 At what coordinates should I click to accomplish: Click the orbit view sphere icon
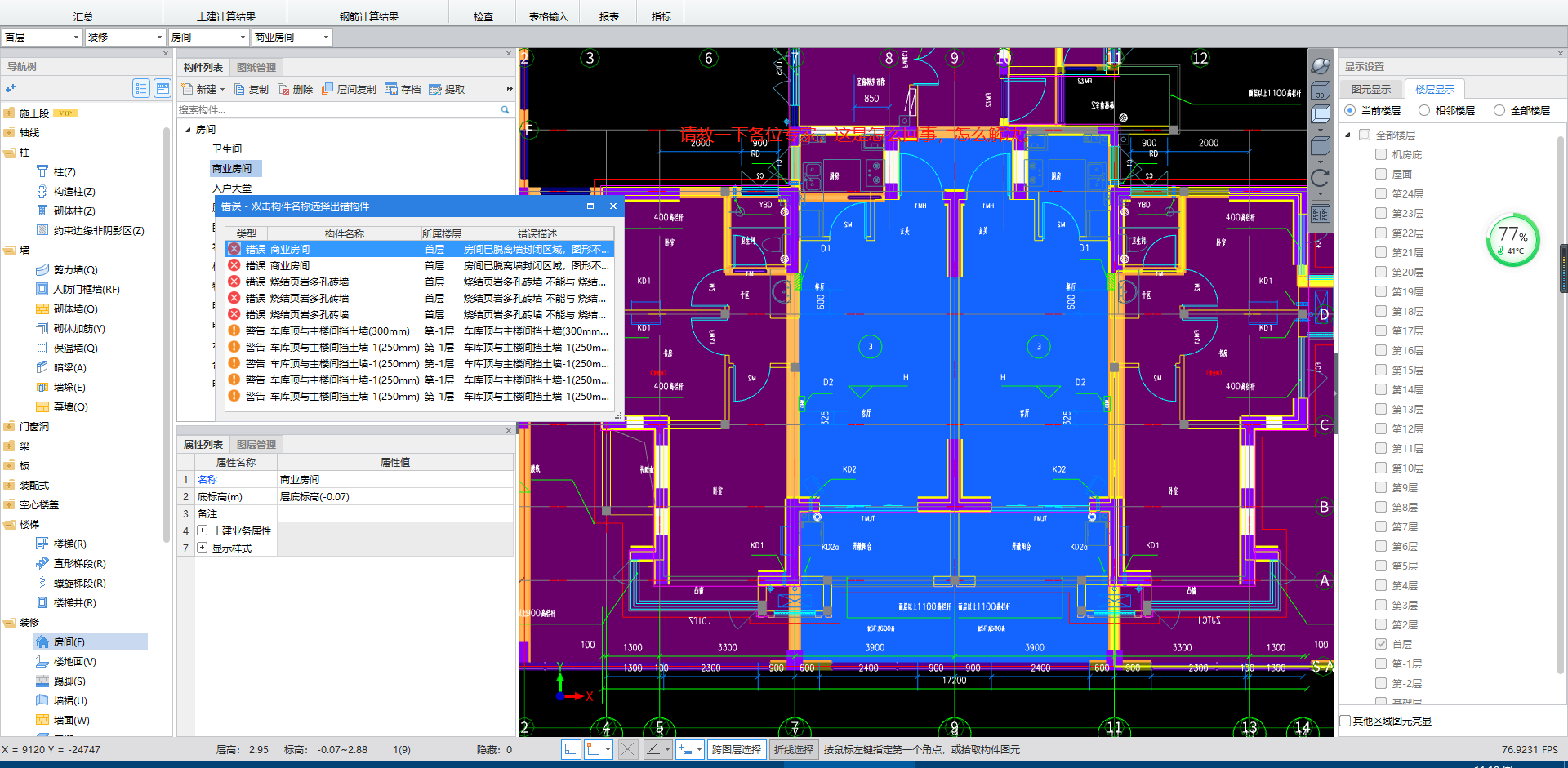point(1321,66)
